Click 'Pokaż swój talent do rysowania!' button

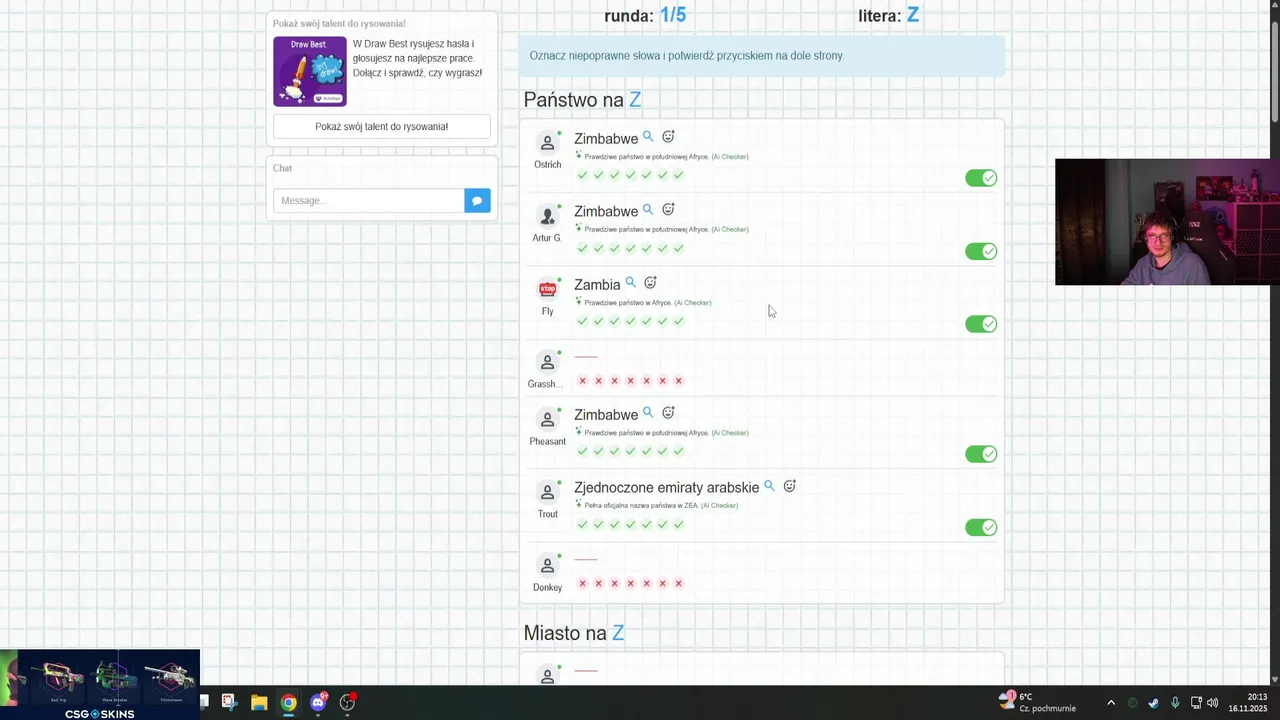tap(381, 127)
